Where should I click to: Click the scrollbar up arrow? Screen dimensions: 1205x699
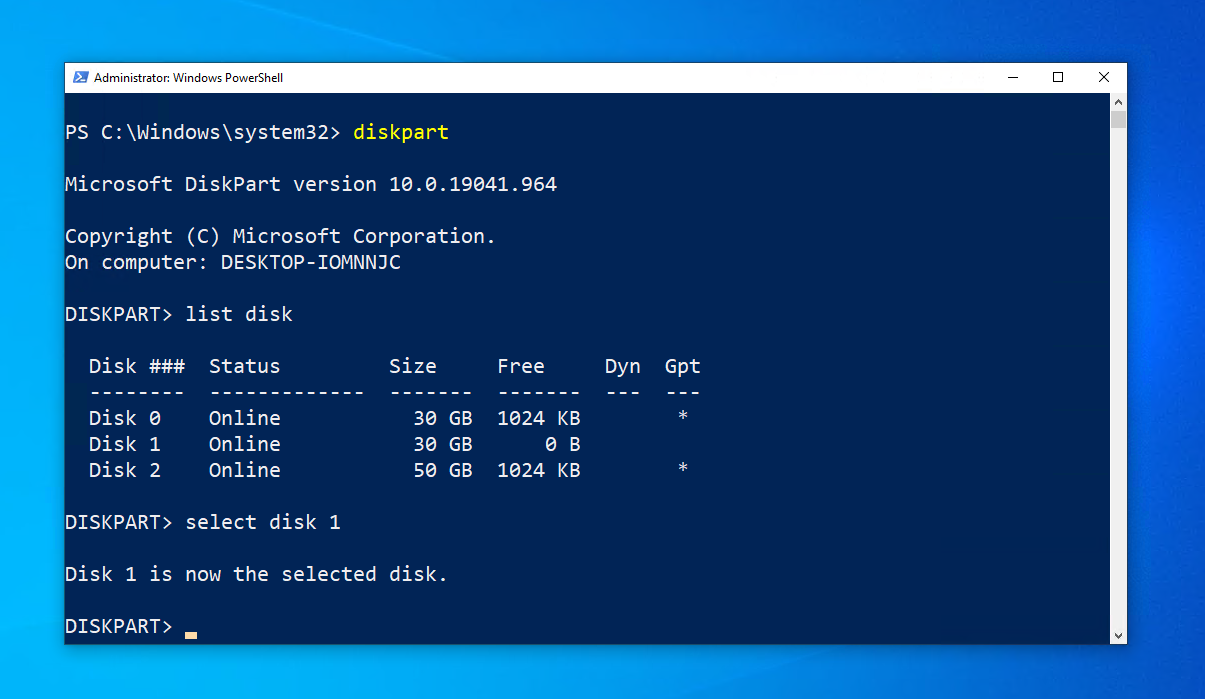coord(1118,102)
